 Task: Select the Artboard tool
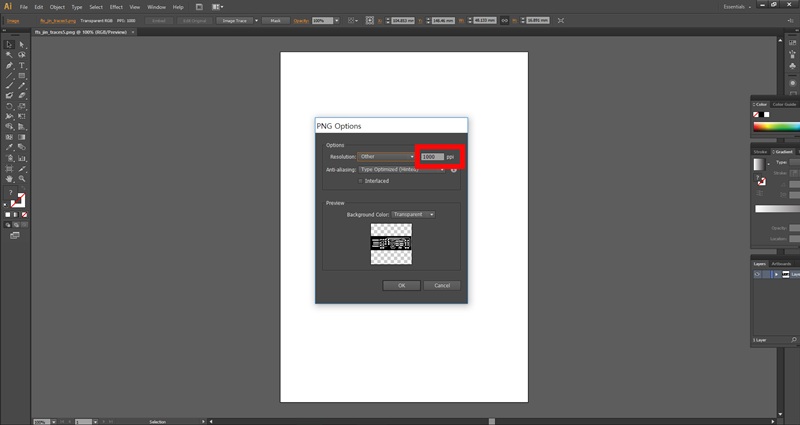click(9, 168)
